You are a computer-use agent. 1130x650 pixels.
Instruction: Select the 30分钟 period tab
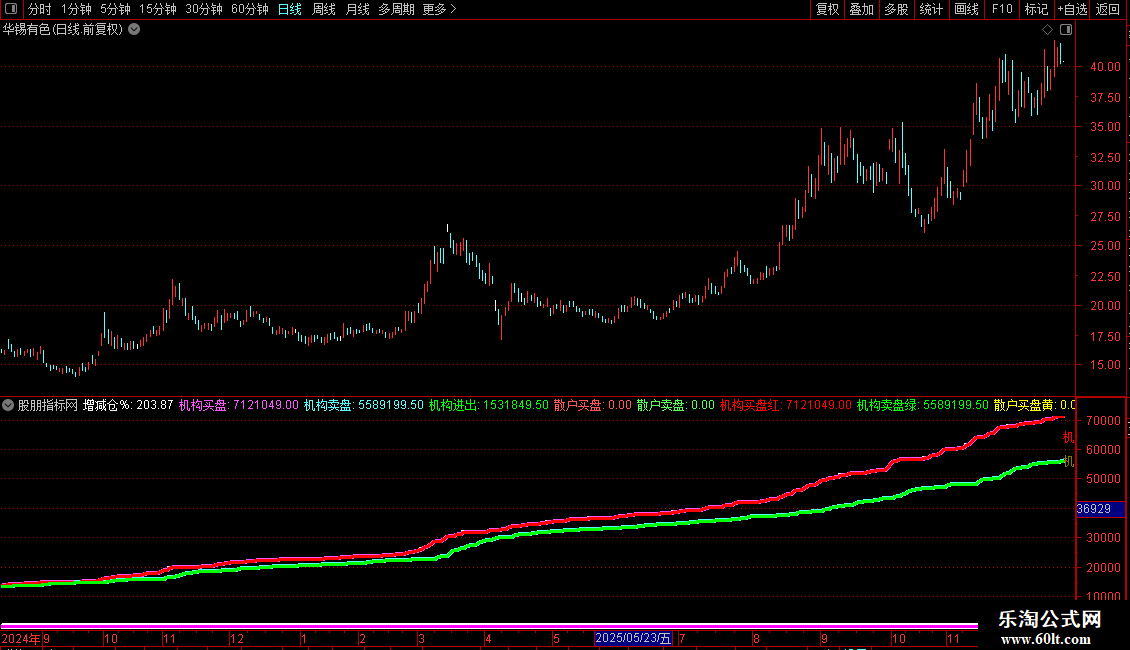[204, 9]
